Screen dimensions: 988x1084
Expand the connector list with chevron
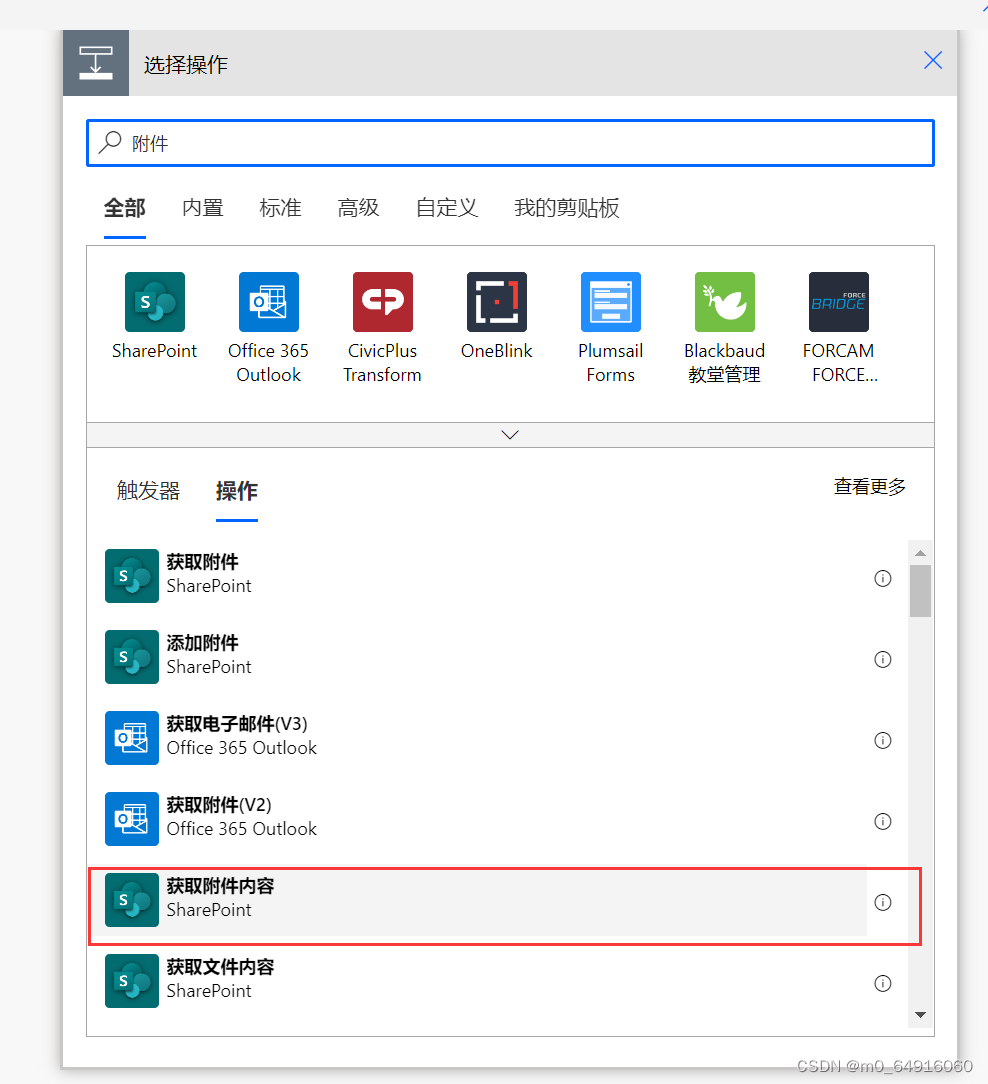510,435
